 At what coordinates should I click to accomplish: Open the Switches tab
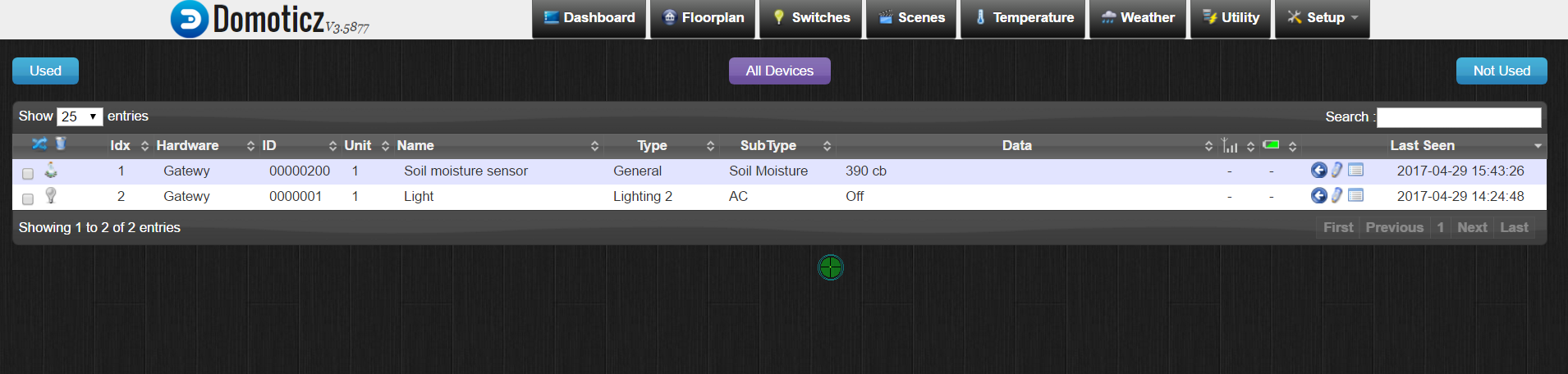(811, 18)
